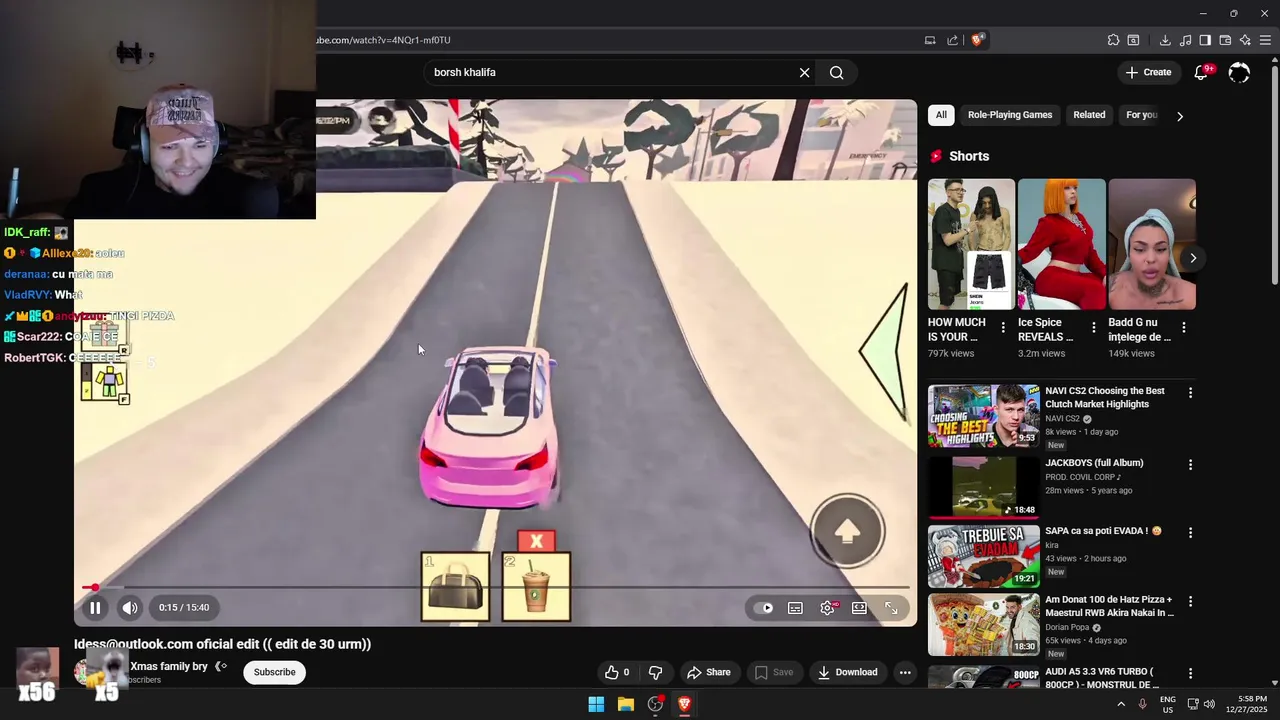The image size is (1280, 720).
Task: Seek on the video progress bar
Action: [496, 587]
